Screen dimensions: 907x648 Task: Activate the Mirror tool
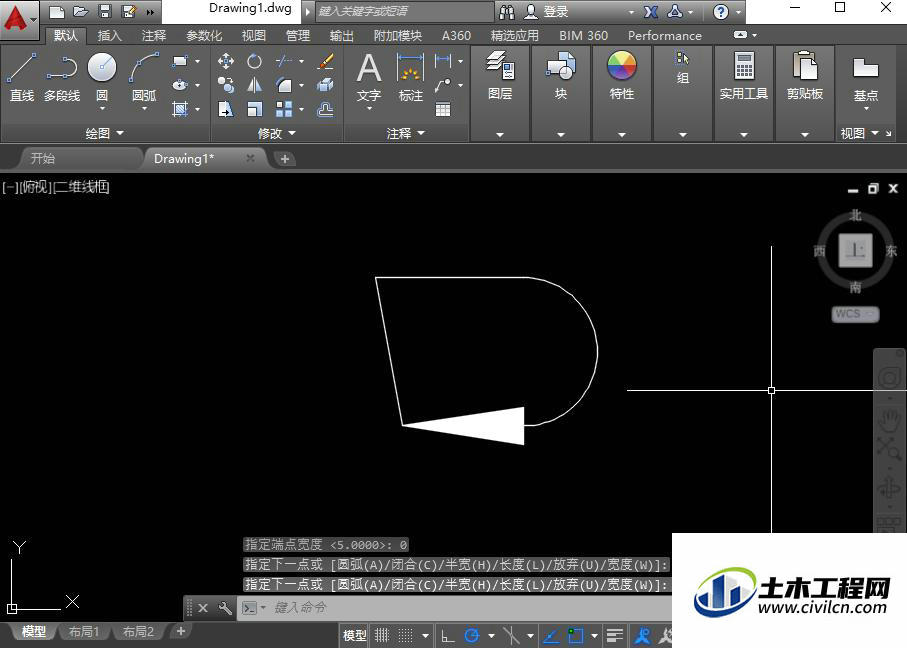pyautogui.click(x=255, y=85)
